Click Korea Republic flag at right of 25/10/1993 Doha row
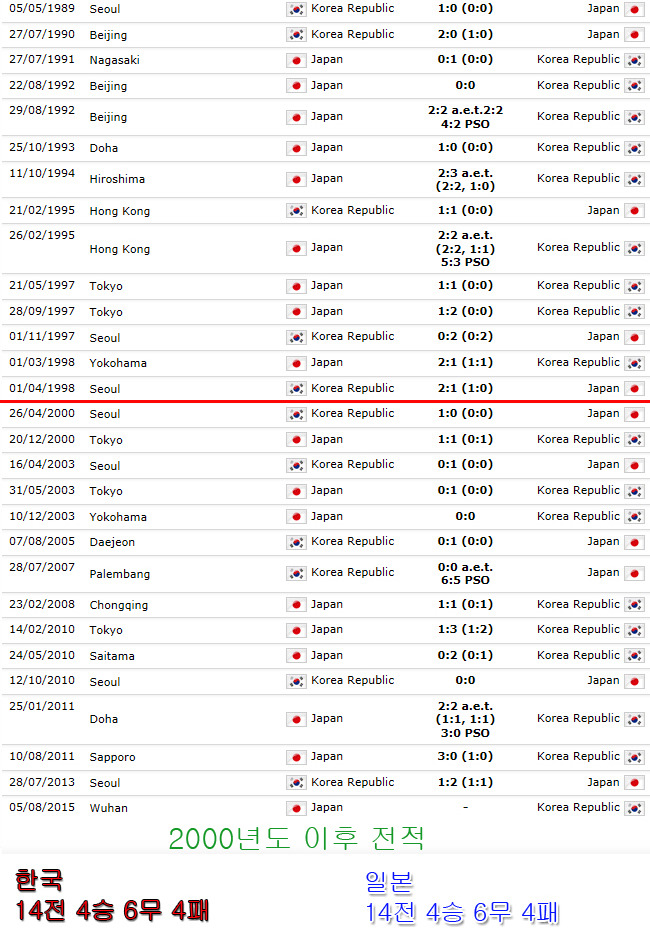Screen dimensions: 650x932 tap(635, 149)
